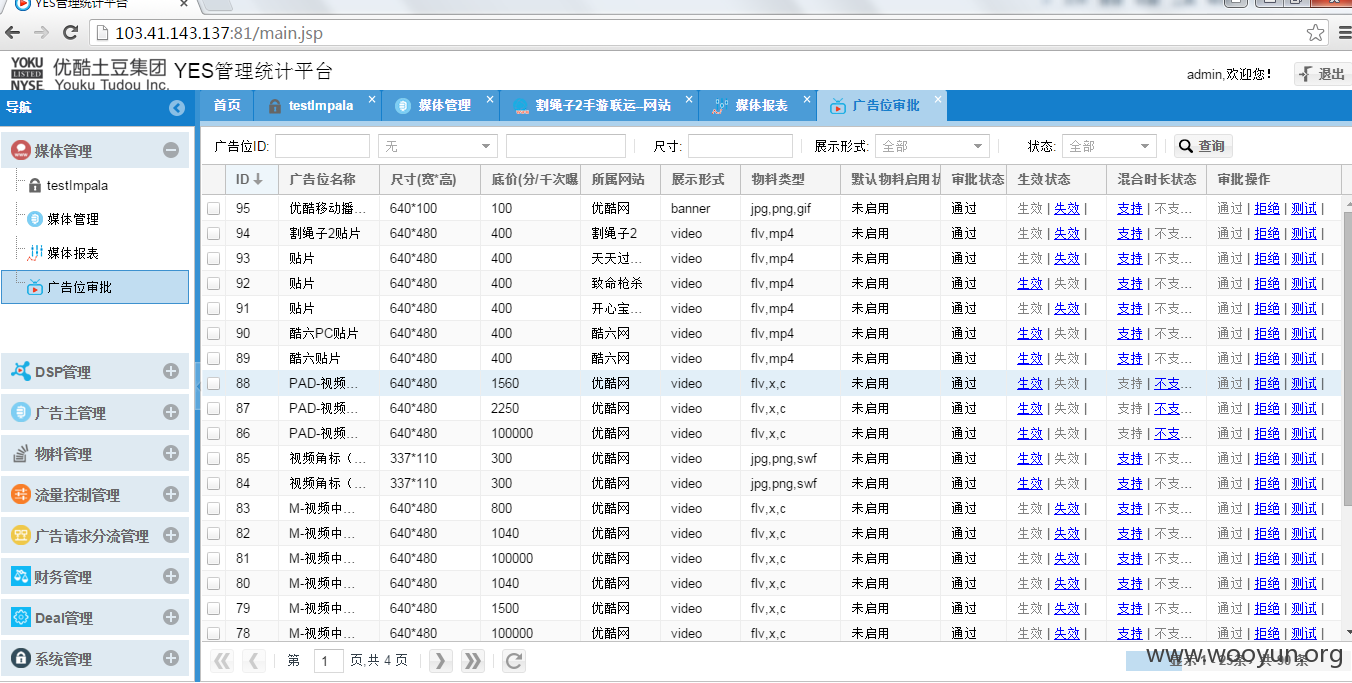
Task: Check the row with ID 94
Action: (213, 233)
